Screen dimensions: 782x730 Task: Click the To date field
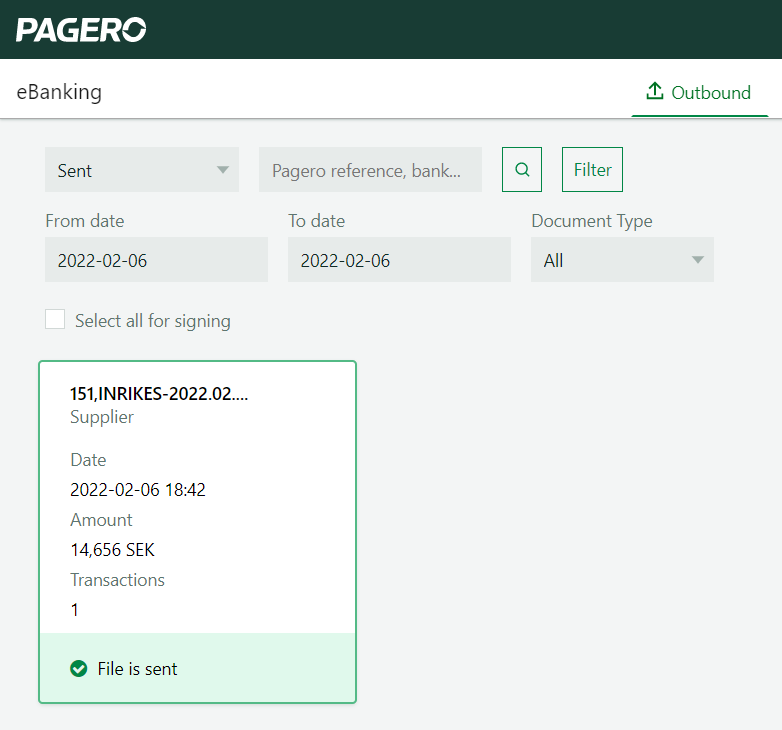point(399,260)
